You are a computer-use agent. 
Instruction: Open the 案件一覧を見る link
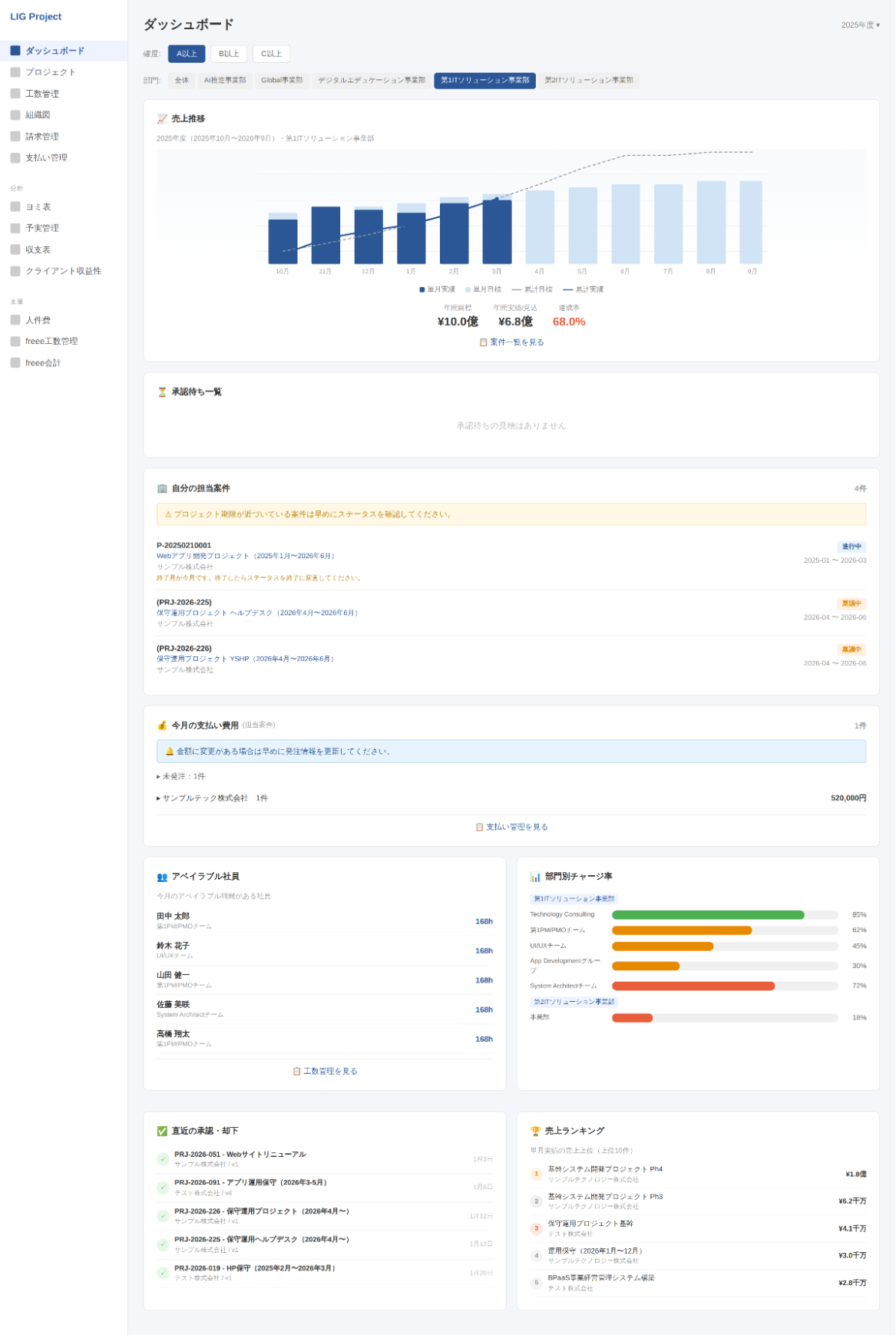[x=511, y=342]
